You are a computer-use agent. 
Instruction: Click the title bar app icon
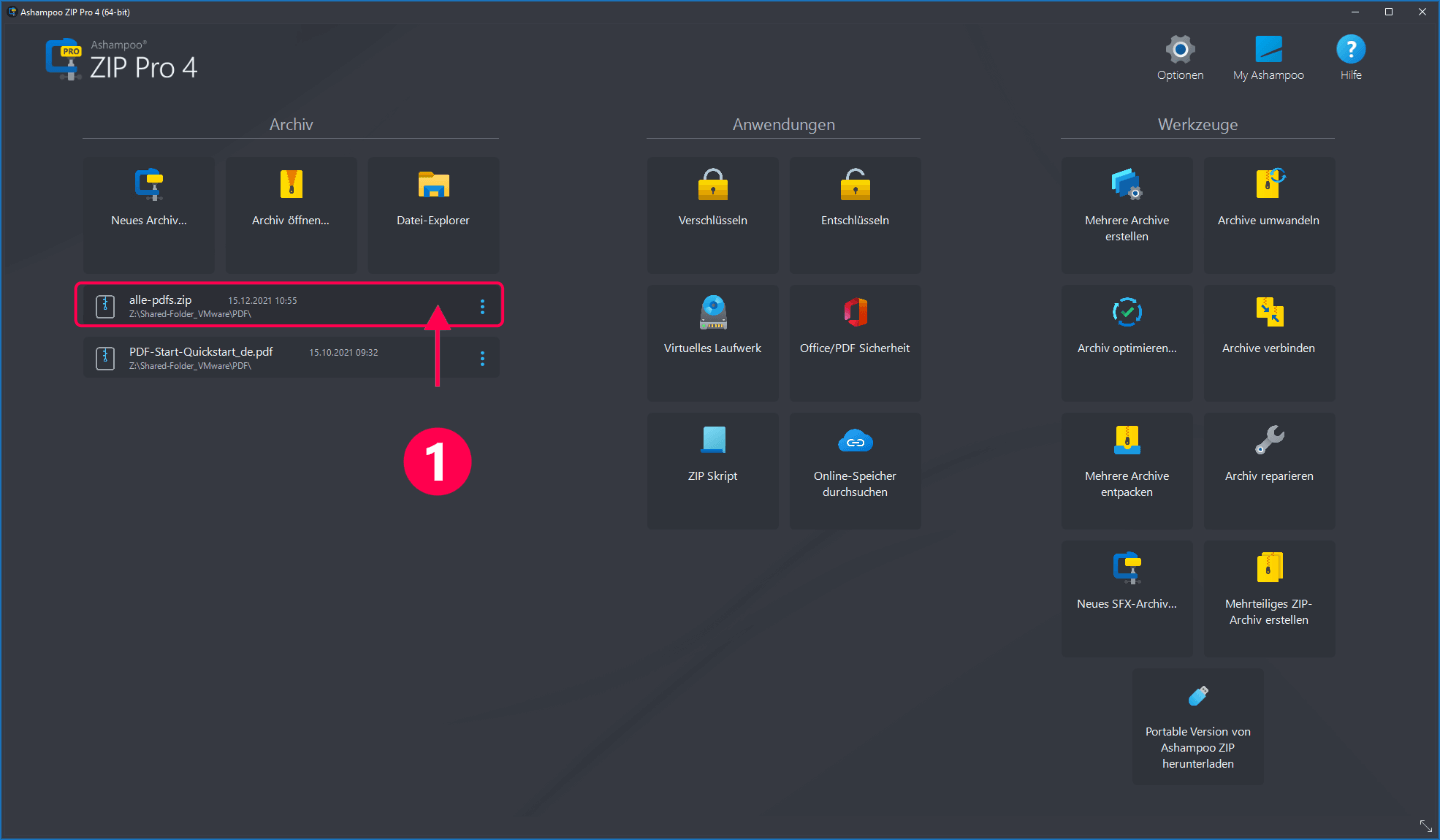point(12,11)
